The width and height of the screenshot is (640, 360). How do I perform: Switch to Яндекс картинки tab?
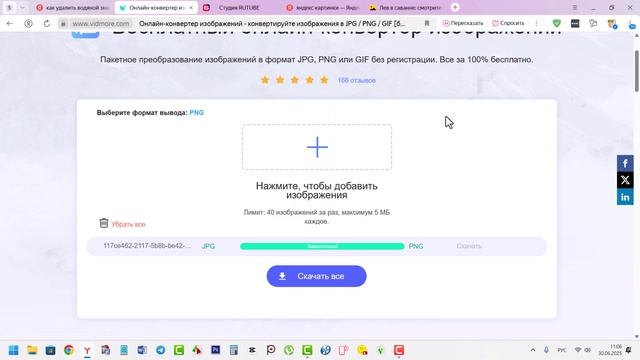tap(322, 7)
